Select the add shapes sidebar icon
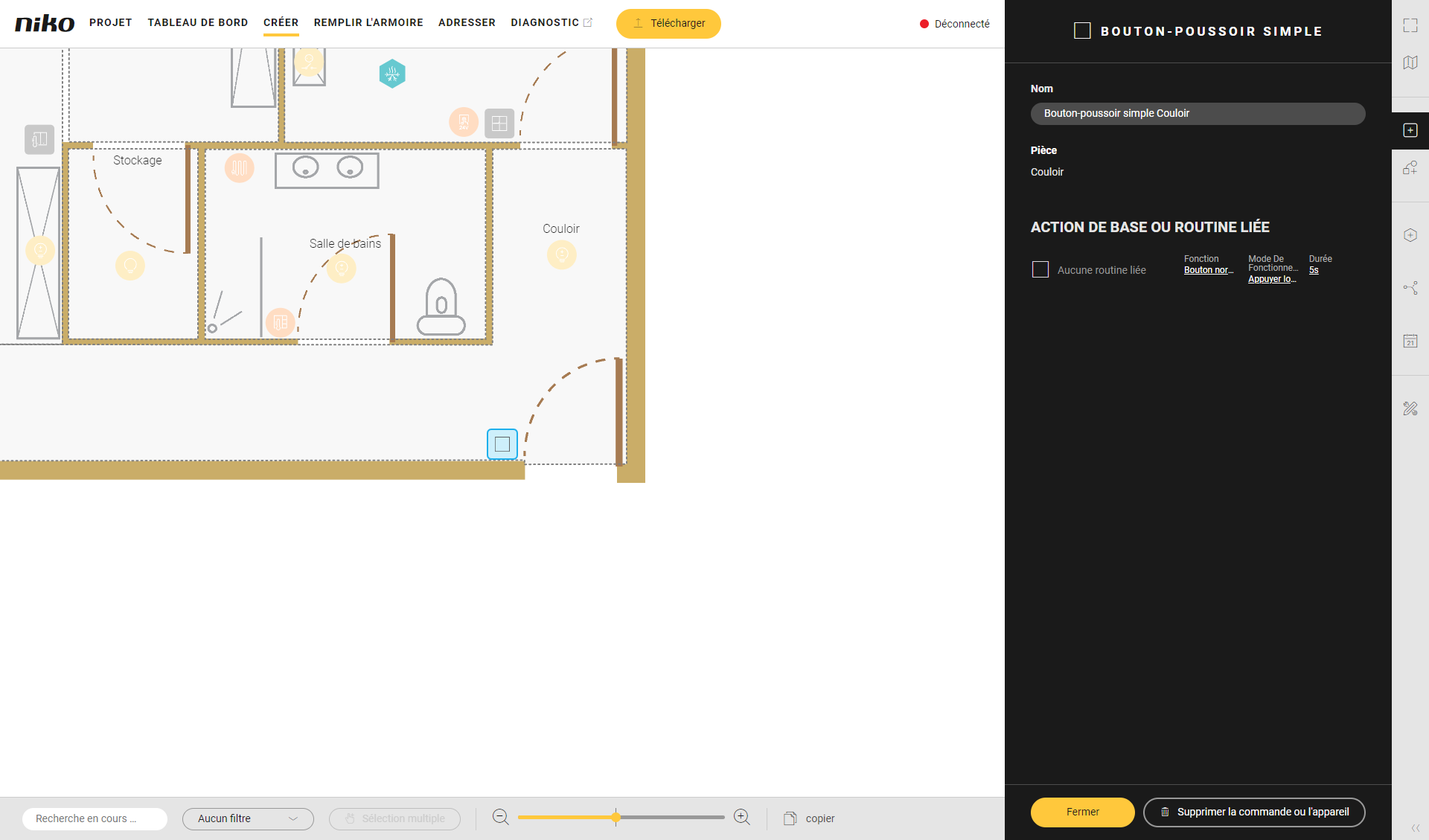This screenshot has width=1429, height=840. (x=1410, y=168)
